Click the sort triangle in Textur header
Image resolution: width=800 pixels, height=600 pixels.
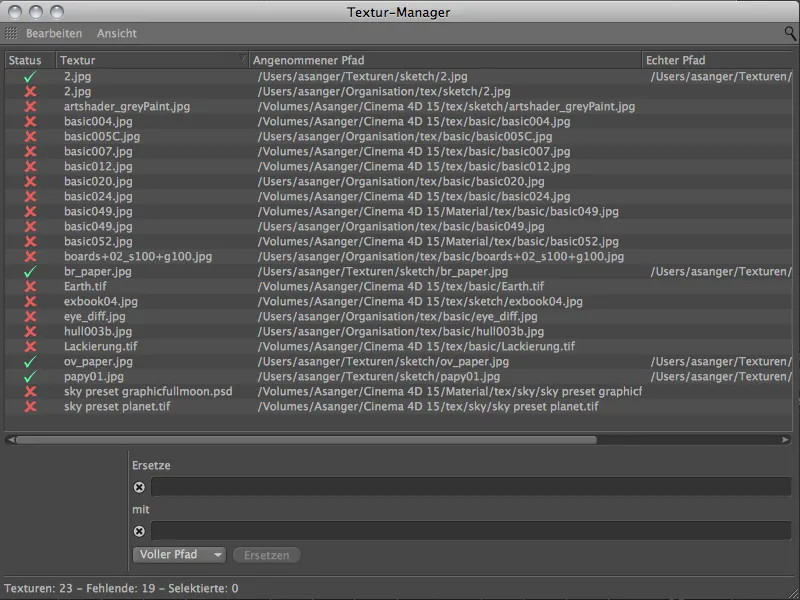tap(242, 58)
